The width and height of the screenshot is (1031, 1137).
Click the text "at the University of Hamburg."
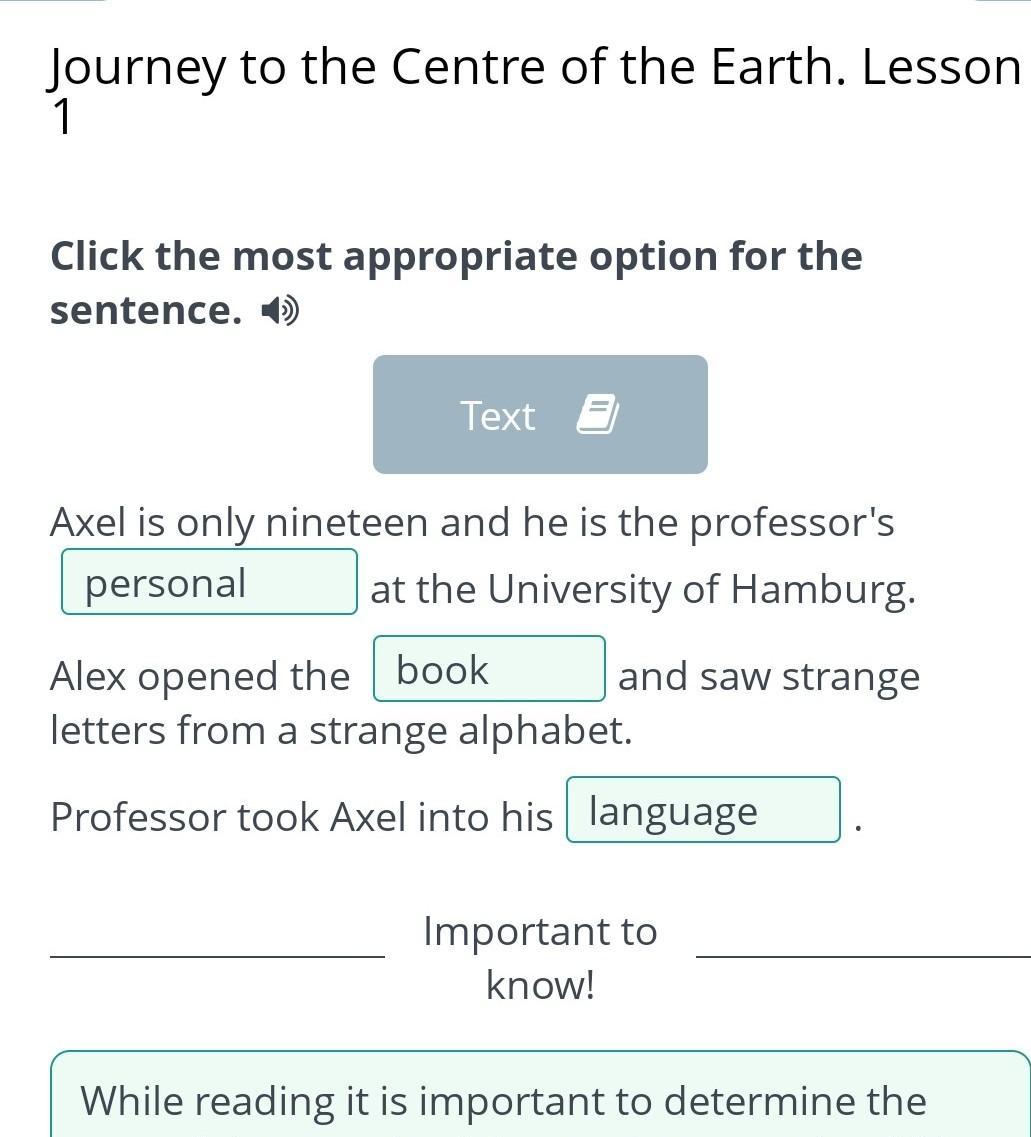point(642,589)
